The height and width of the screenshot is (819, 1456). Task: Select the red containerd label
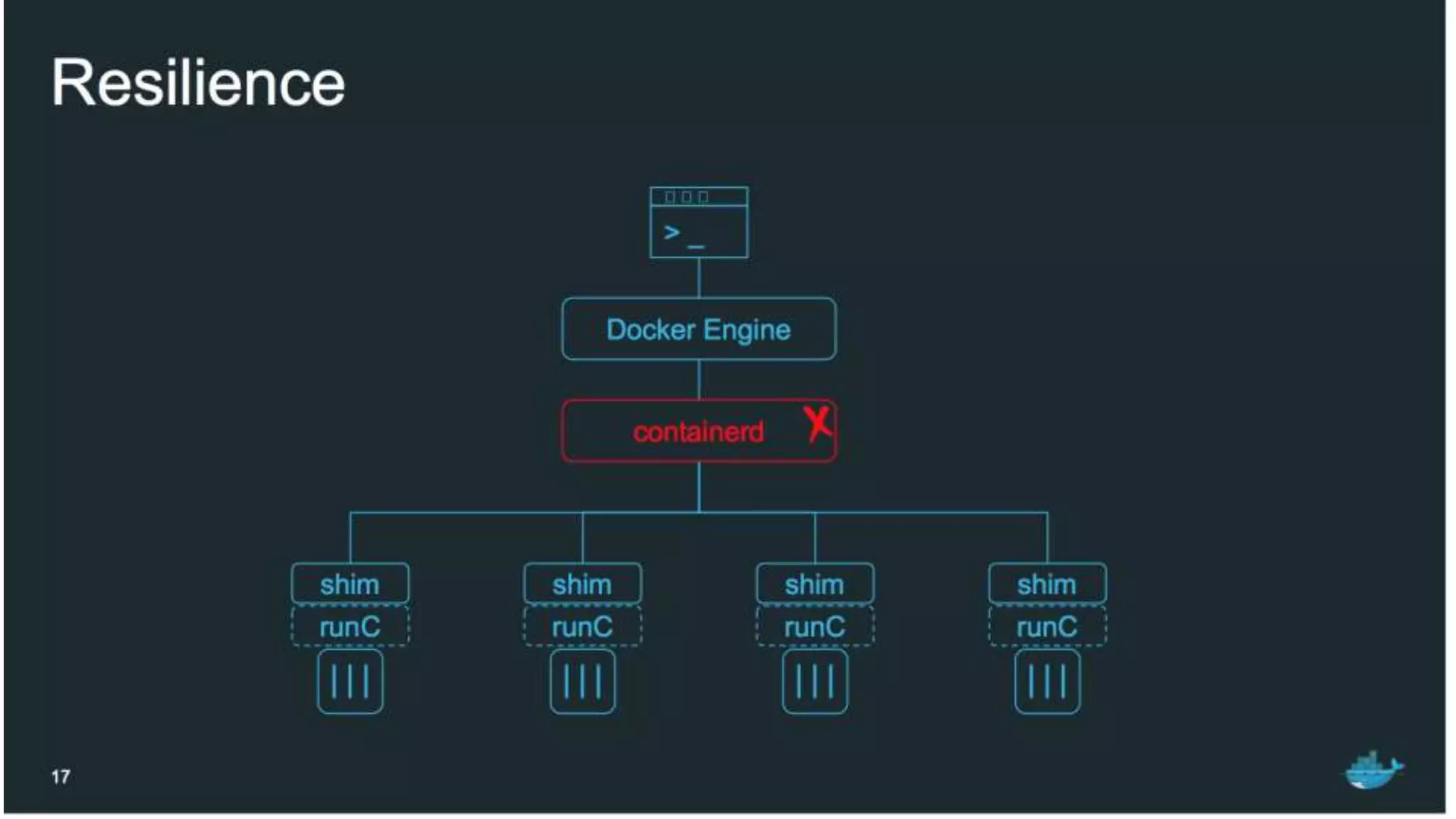pyautogui.click(x=697, y=432)
